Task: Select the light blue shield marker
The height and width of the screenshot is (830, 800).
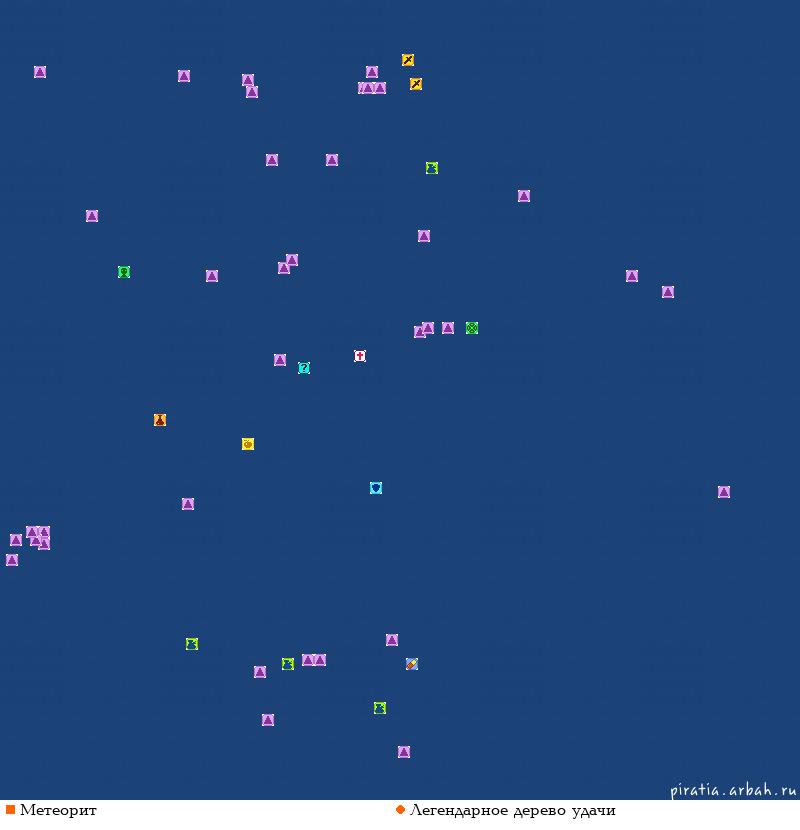Action: click(x=376, y=488)
